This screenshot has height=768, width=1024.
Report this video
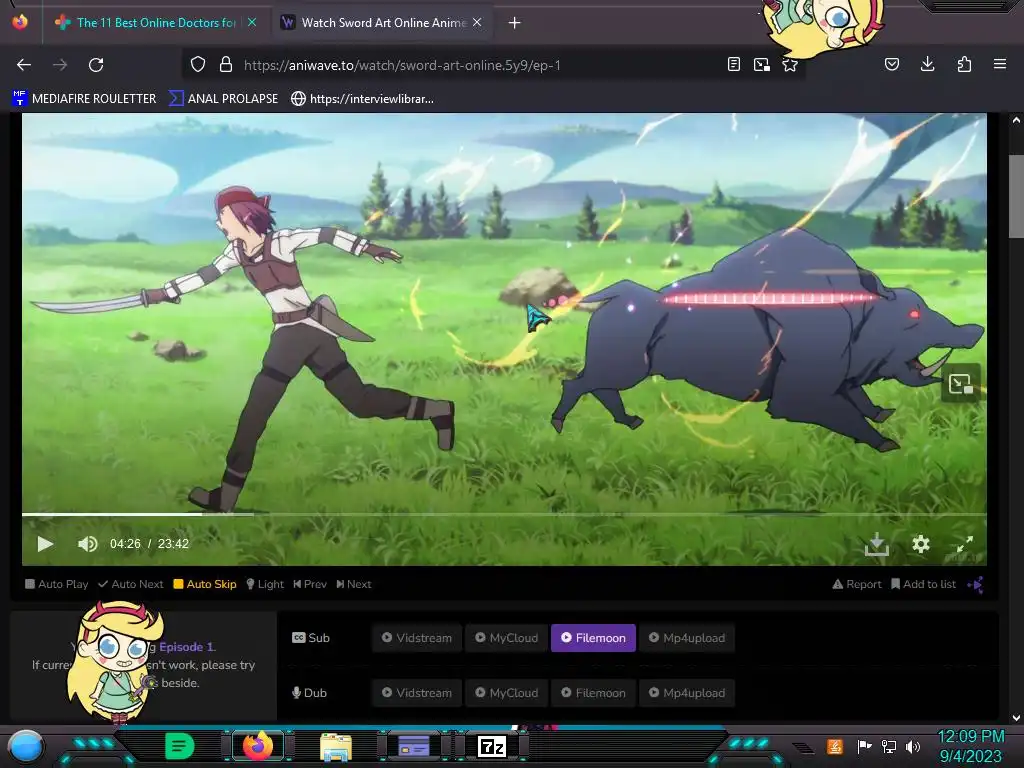[x=857, y=584]
